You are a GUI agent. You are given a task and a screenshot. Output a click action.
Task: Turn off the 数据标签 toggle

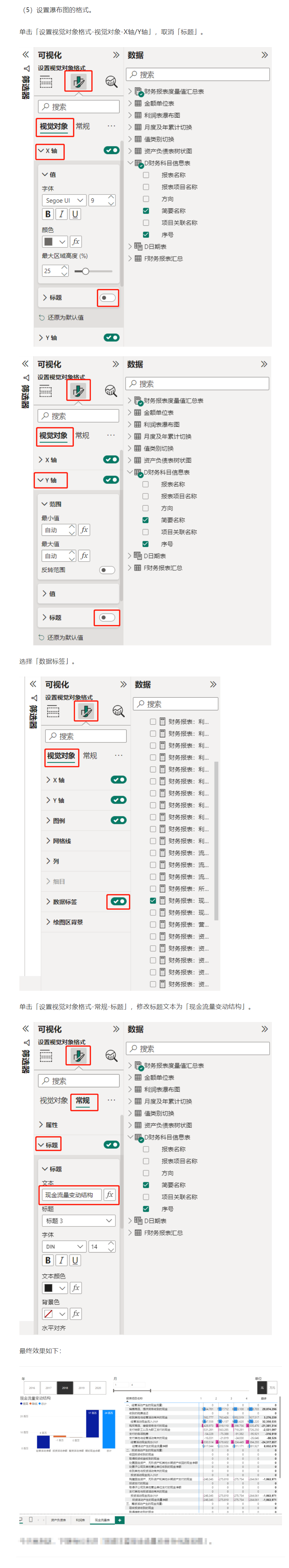coord(119,901)
